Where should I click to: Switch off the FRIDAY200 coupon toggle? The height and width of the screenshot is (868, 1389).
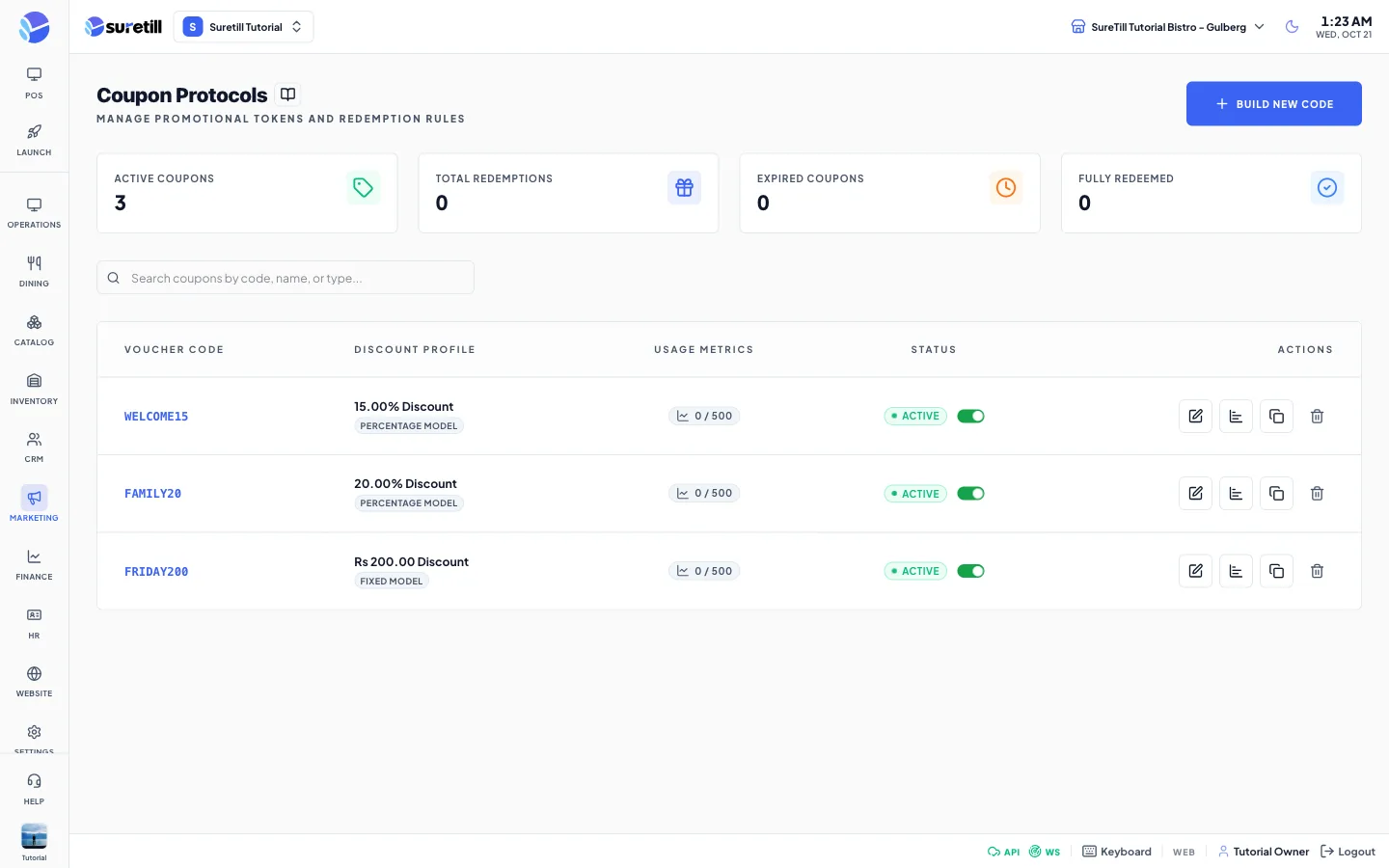(x=970, y=571)
